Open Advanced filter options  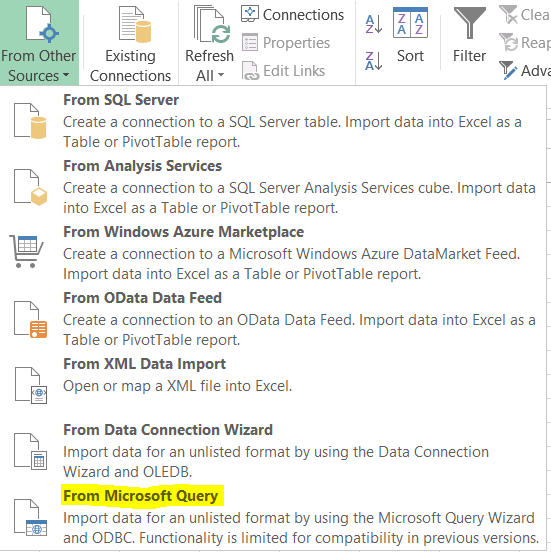[525, 70]
